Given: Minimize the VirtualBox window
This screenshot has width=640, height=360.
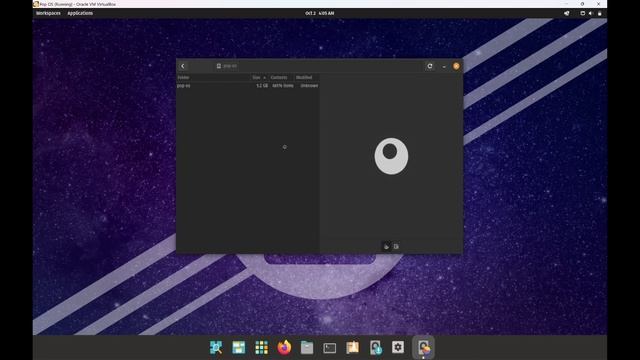Looking at the screenshot, I should (x=566, y=4).
